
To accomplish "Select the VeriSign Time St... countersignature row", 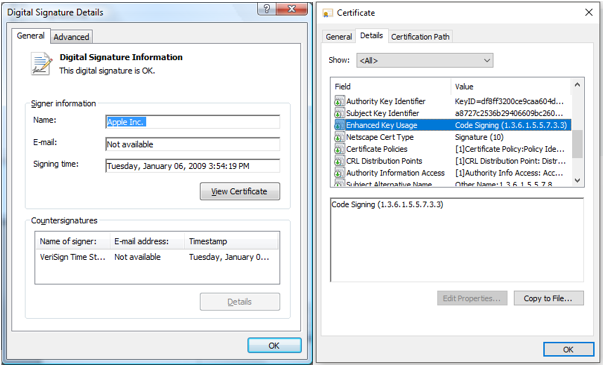I will [x=157, y=257].
